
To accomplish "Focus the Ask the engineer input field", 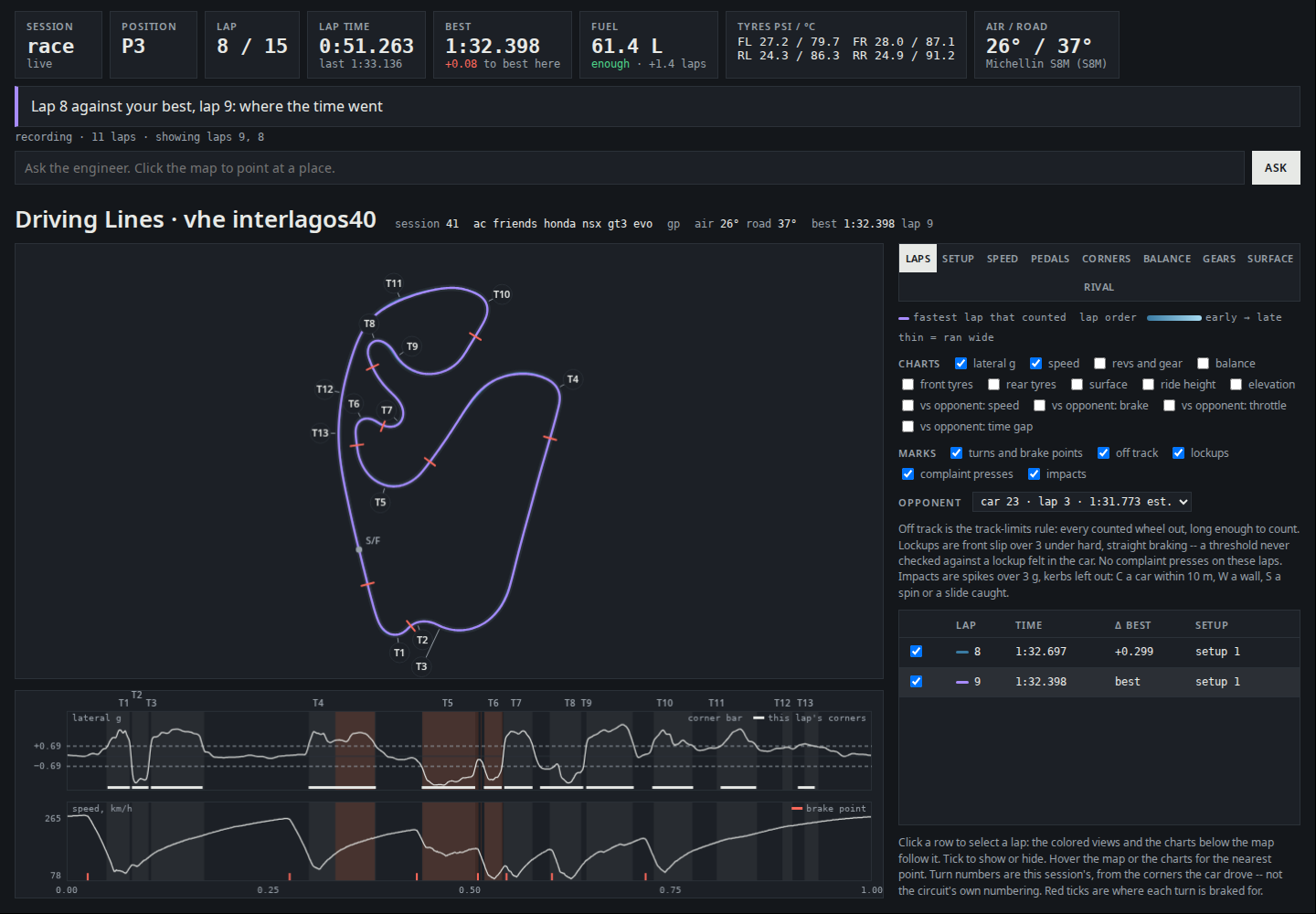I will pos(630,168).
